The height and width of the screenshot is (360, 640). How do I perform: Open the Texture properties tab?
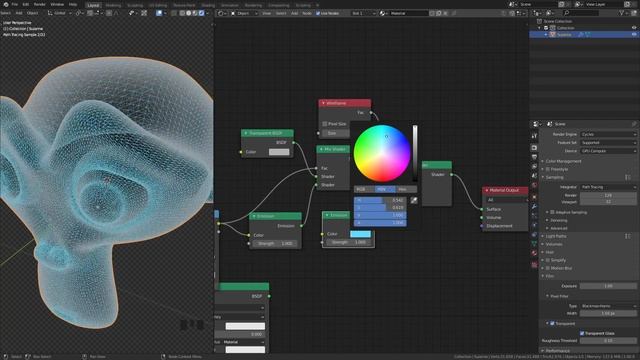click(534, 264)
